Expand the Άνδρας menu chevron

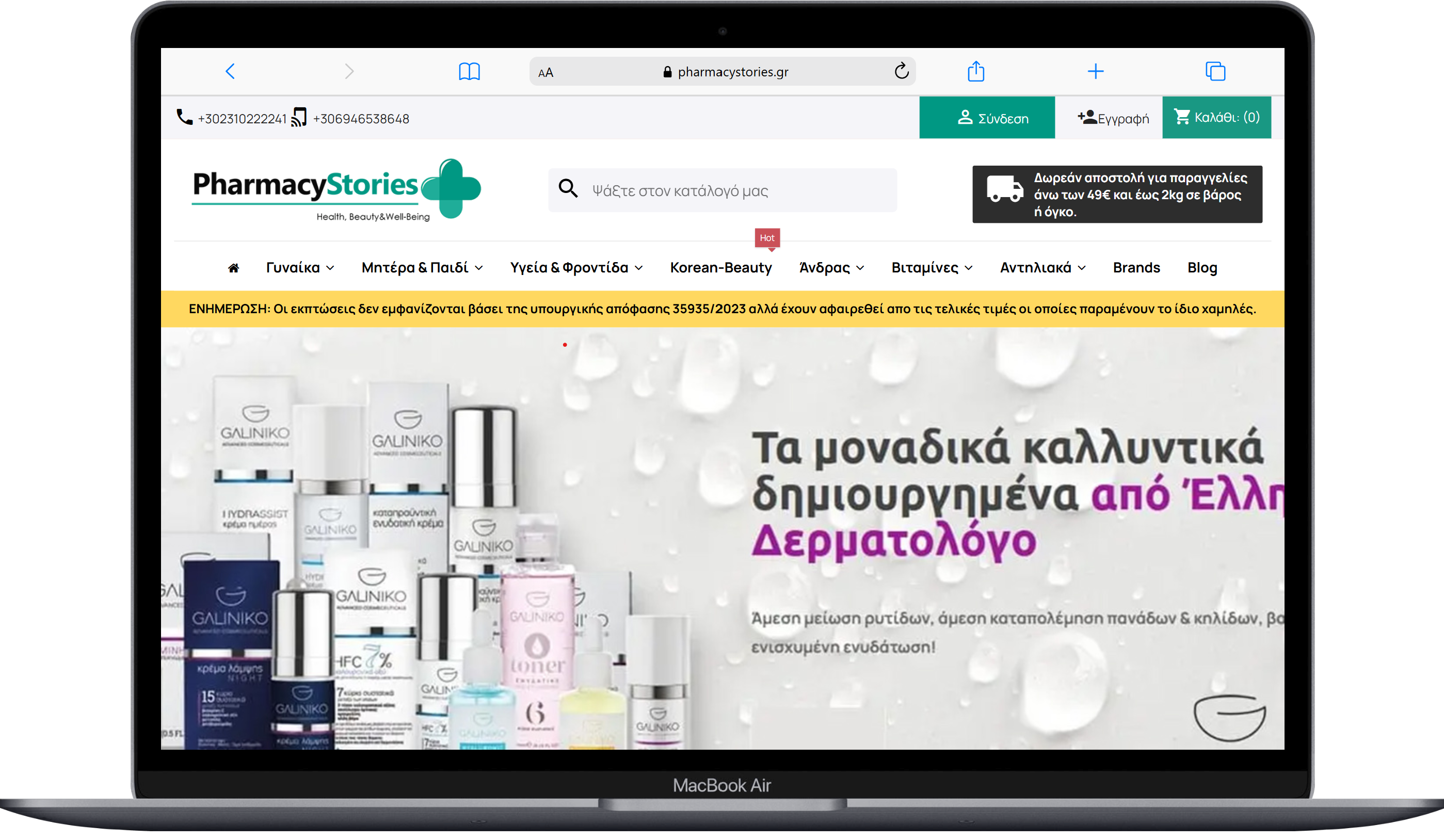click(x=860, y=268)
